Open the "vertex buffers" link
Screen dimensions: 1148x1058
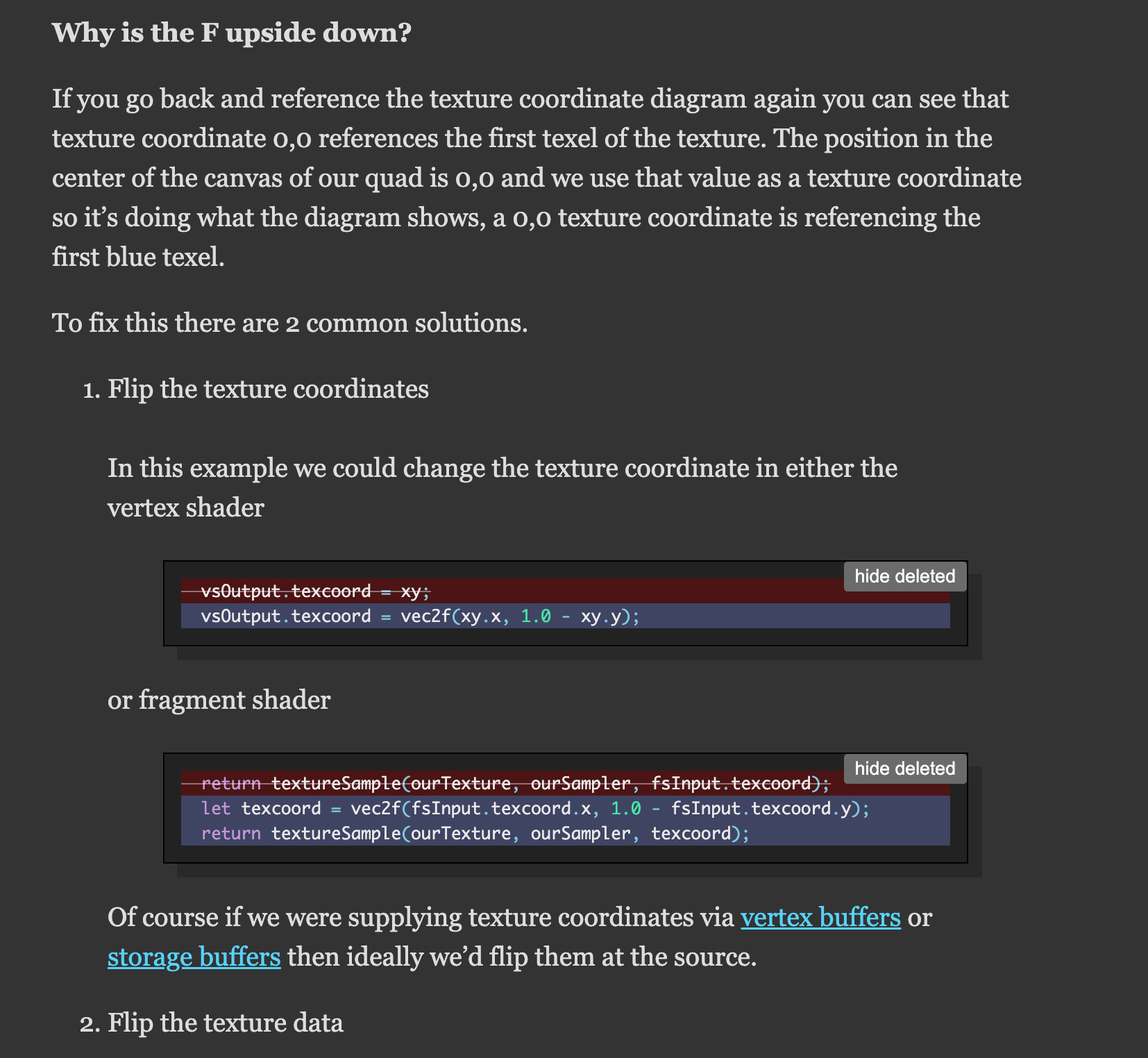(x=820, y=918)
